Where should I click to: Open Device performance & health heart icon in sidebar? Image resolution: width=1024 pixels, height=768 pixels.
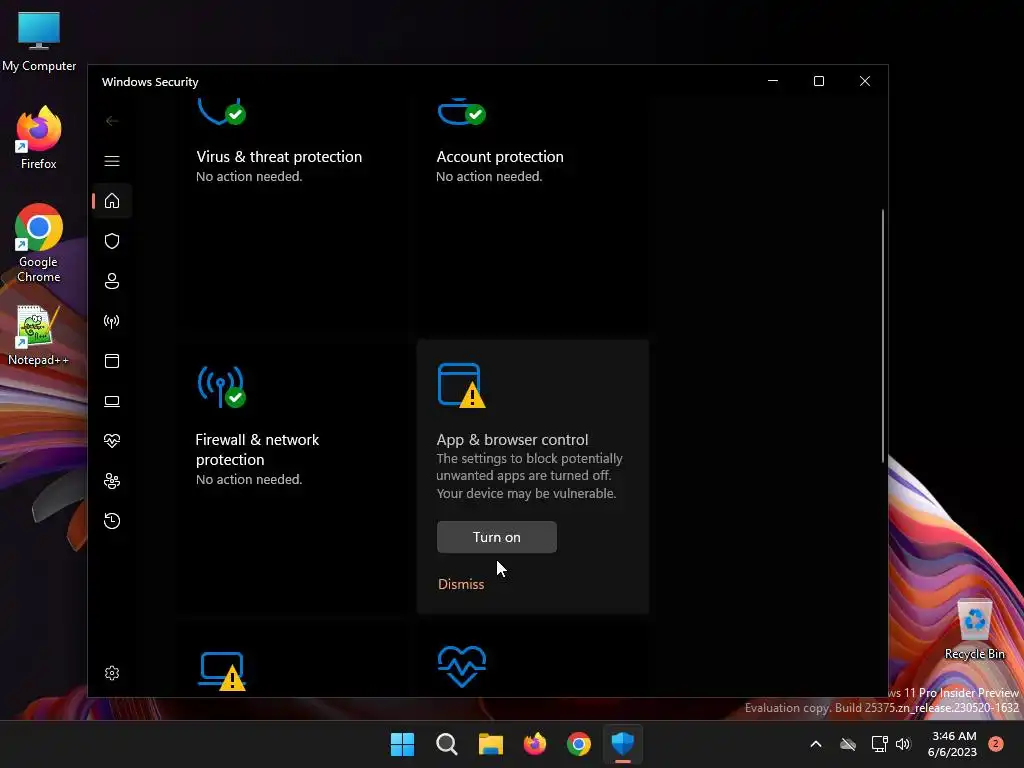[112, 441]
